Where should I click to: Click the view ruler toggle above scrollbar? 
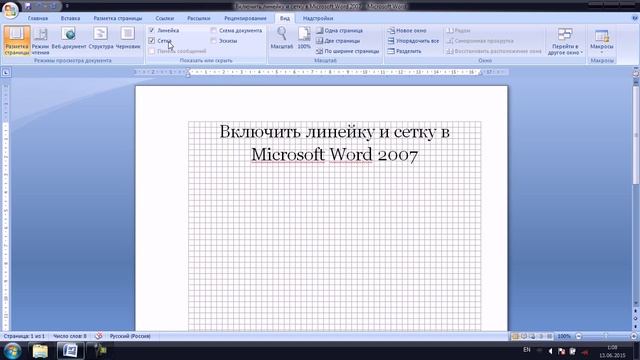[x=636, y=73]
